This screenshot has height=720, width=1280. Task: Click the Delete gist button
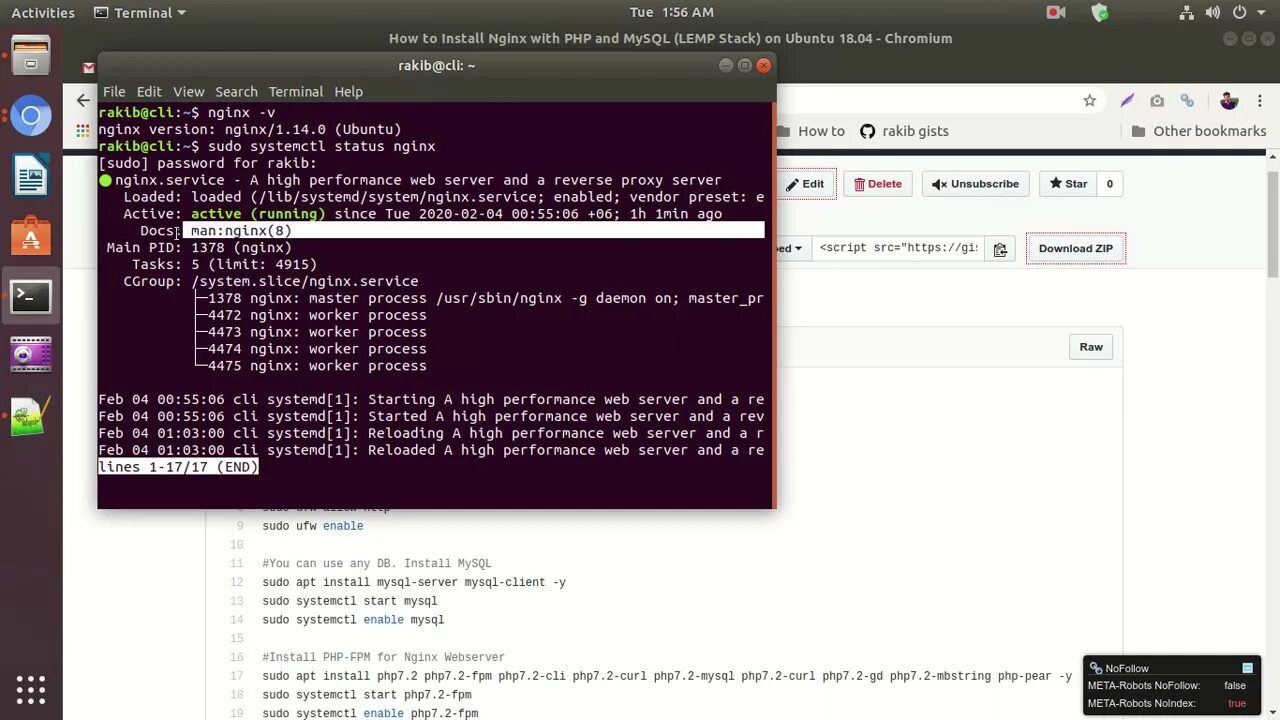877,184
